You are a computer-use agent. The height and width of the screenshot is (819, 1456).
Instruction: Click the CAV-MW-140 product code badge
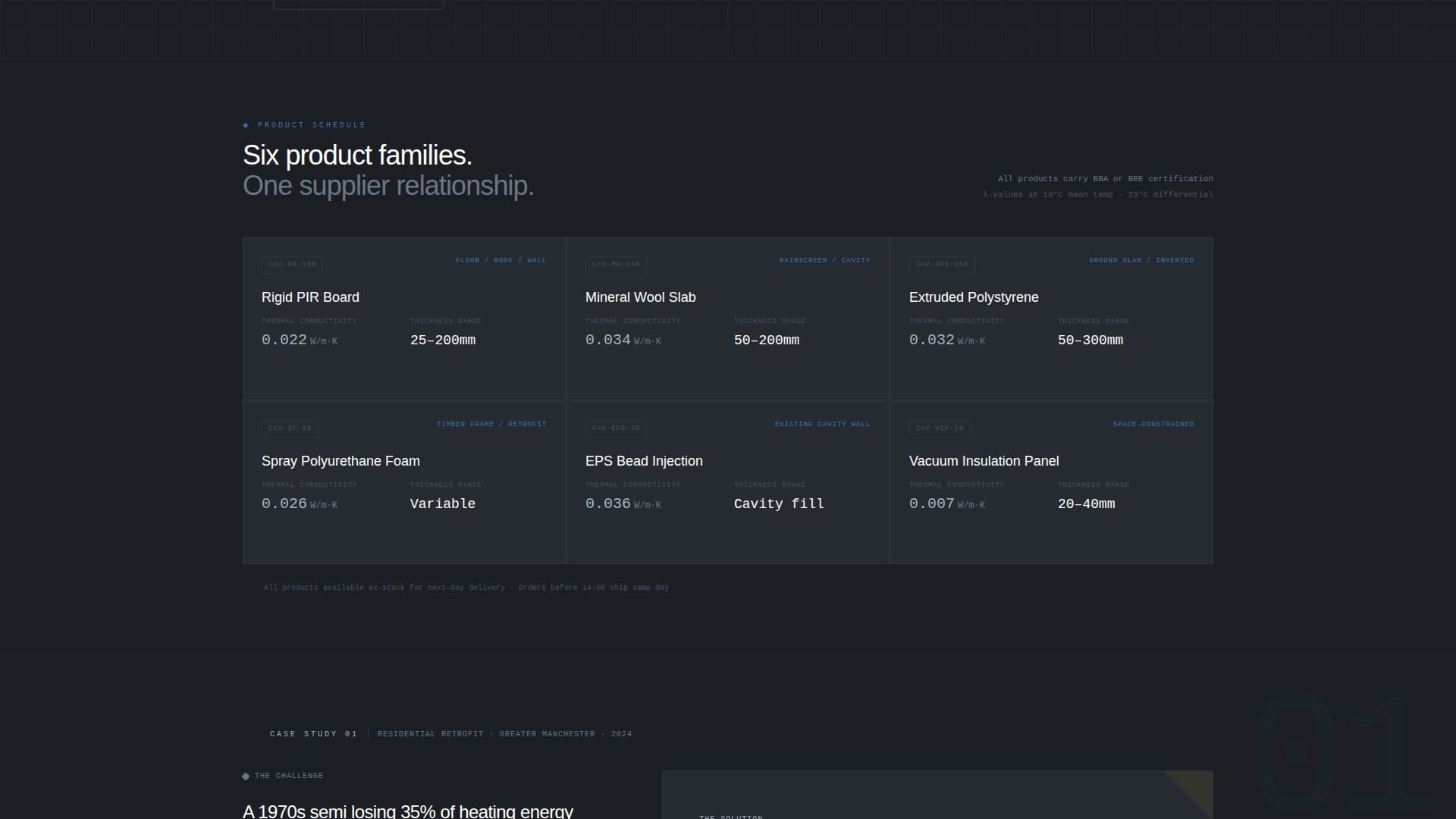(616, 265)
